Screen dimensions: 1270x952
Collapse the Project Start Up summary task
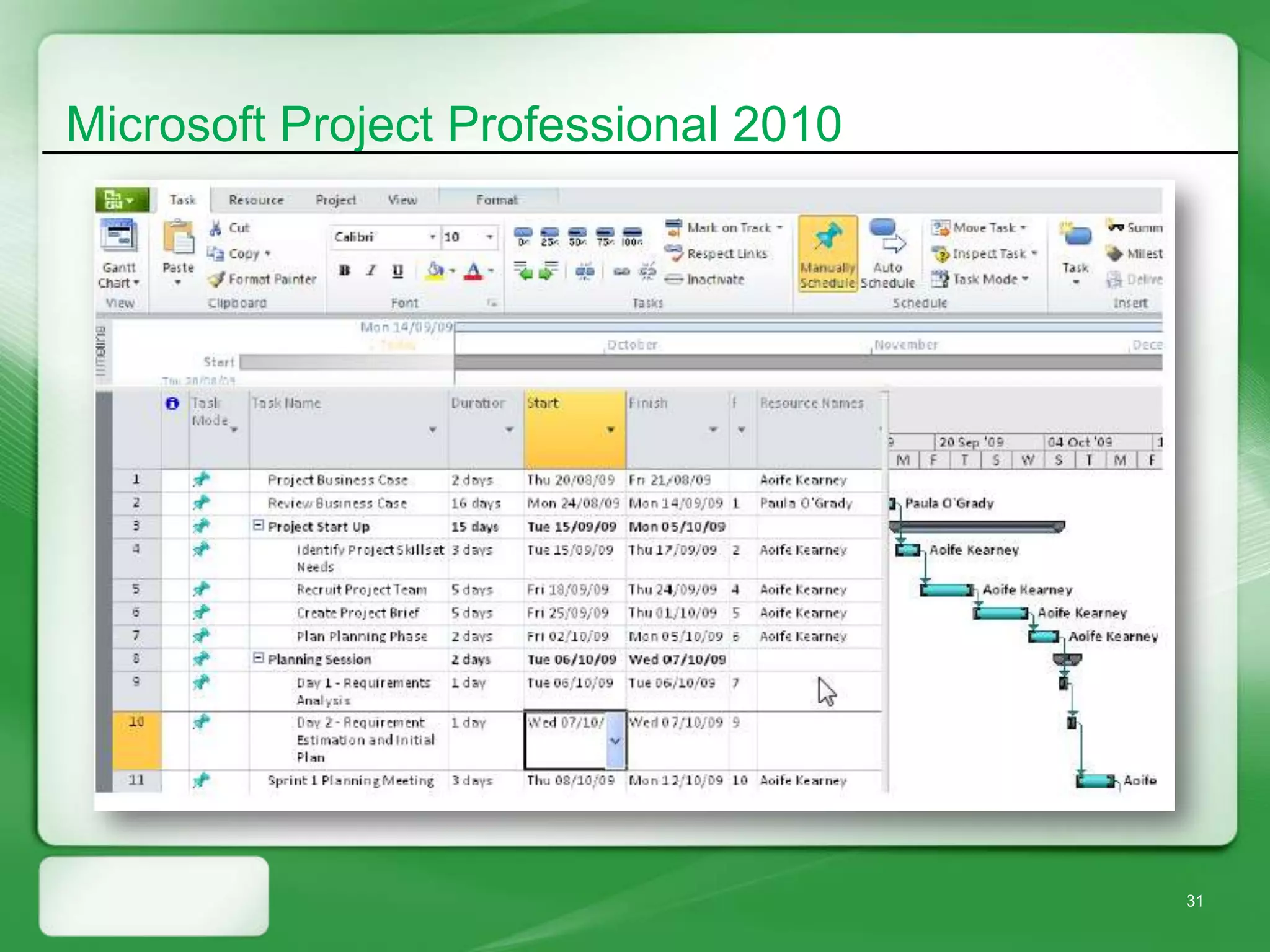coord(258,526)
